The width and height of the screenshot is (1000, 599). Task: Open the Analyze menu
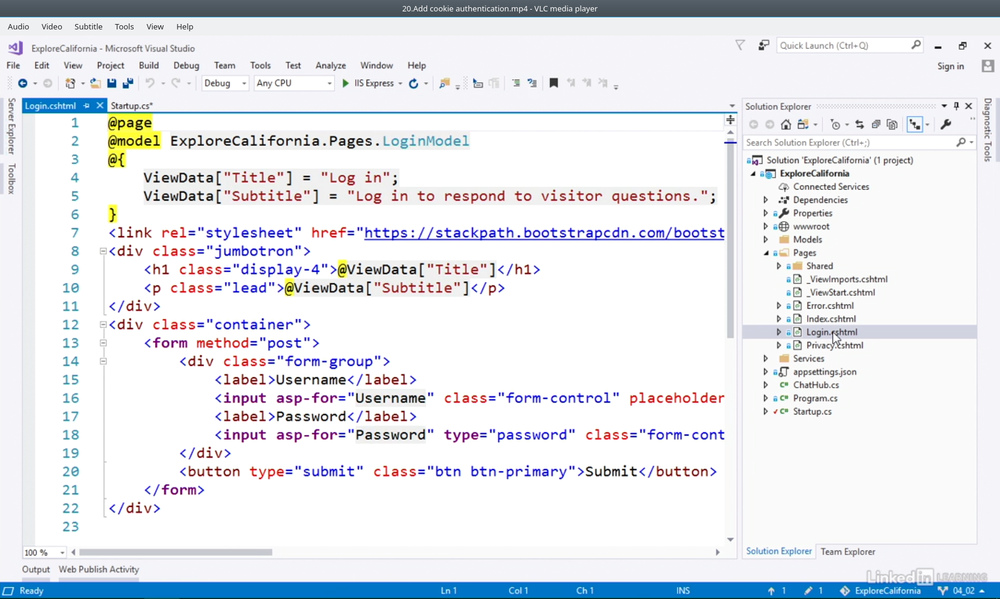330,65
